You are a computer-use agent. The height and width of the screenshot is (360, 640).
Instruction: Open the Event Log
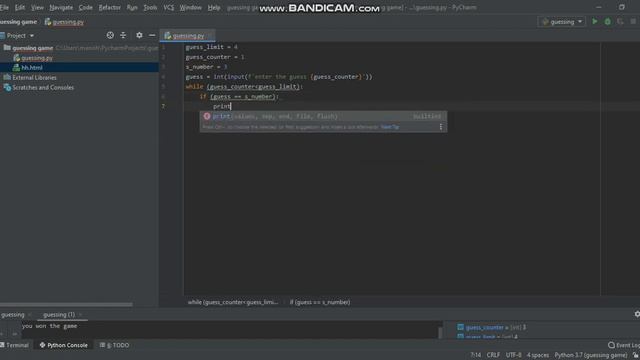tap(624, 345)
